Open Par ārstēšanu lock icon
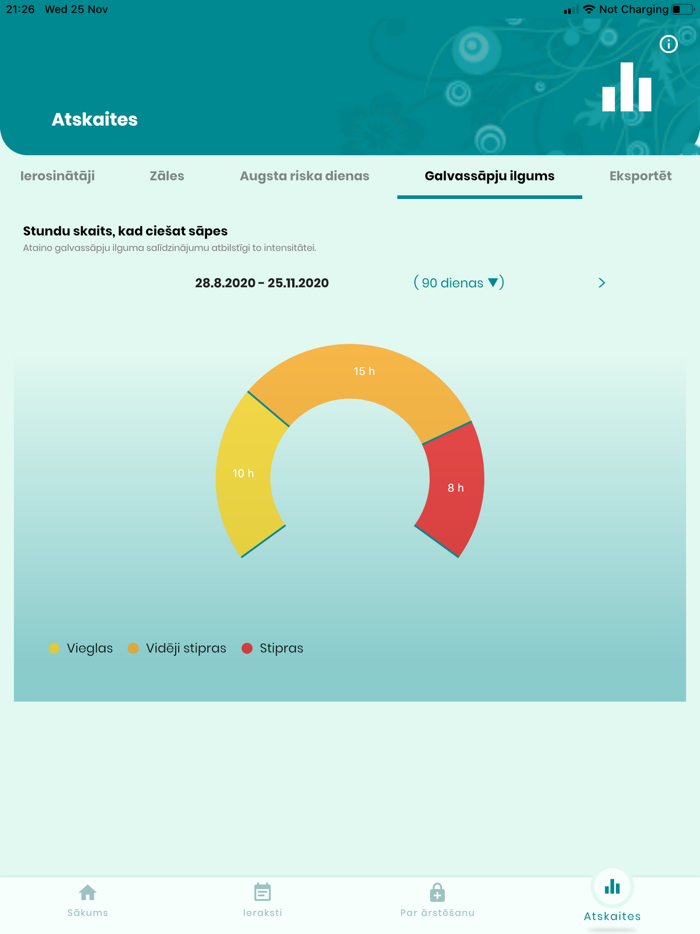Image resolution: width=700 pixels, height=934 pixels. click(x=437, y=892)
